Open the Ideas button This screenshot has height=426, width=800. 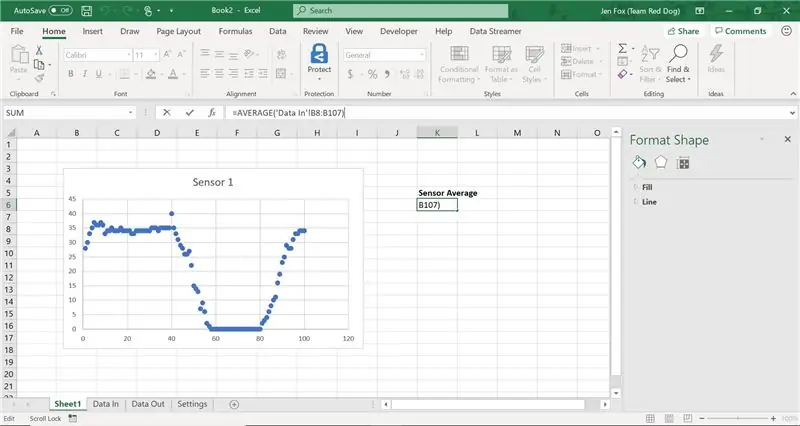pos(716,59)
